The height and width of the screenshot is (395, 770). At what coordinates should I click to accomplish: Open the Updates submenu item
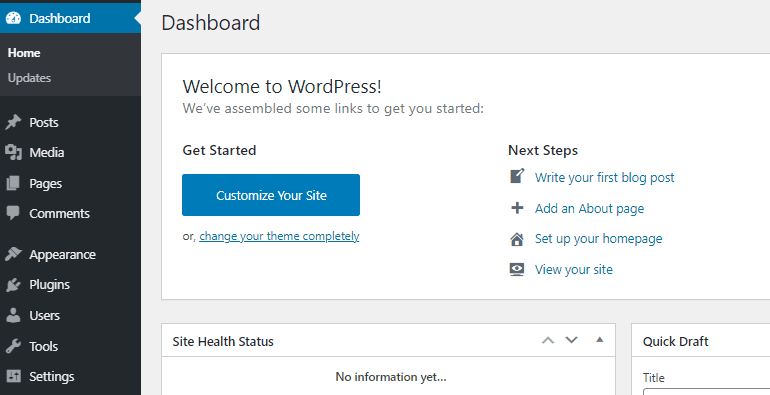pyautogui.click(x=29, y=78)
